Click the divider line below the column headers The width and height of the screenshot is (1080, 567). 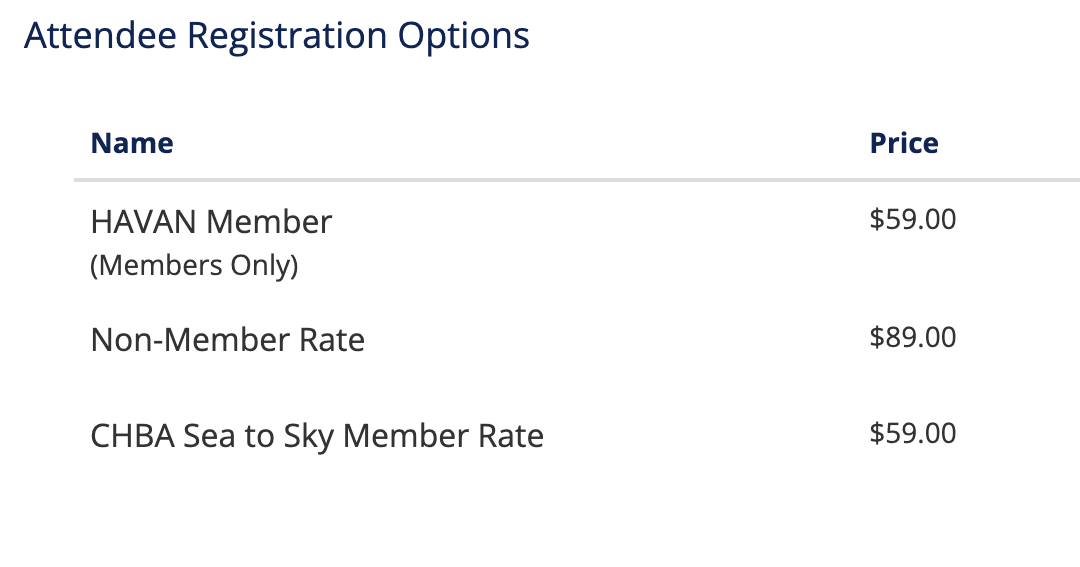pos(576,181)
